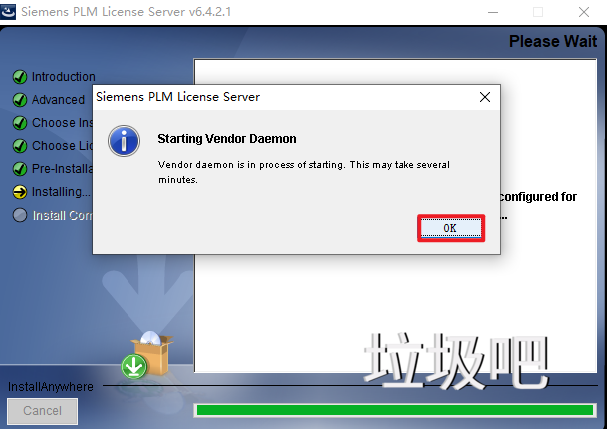Click gray circle beside Install Complete step
The width and height of the screenshot is (607, 429).
(20, 215)
